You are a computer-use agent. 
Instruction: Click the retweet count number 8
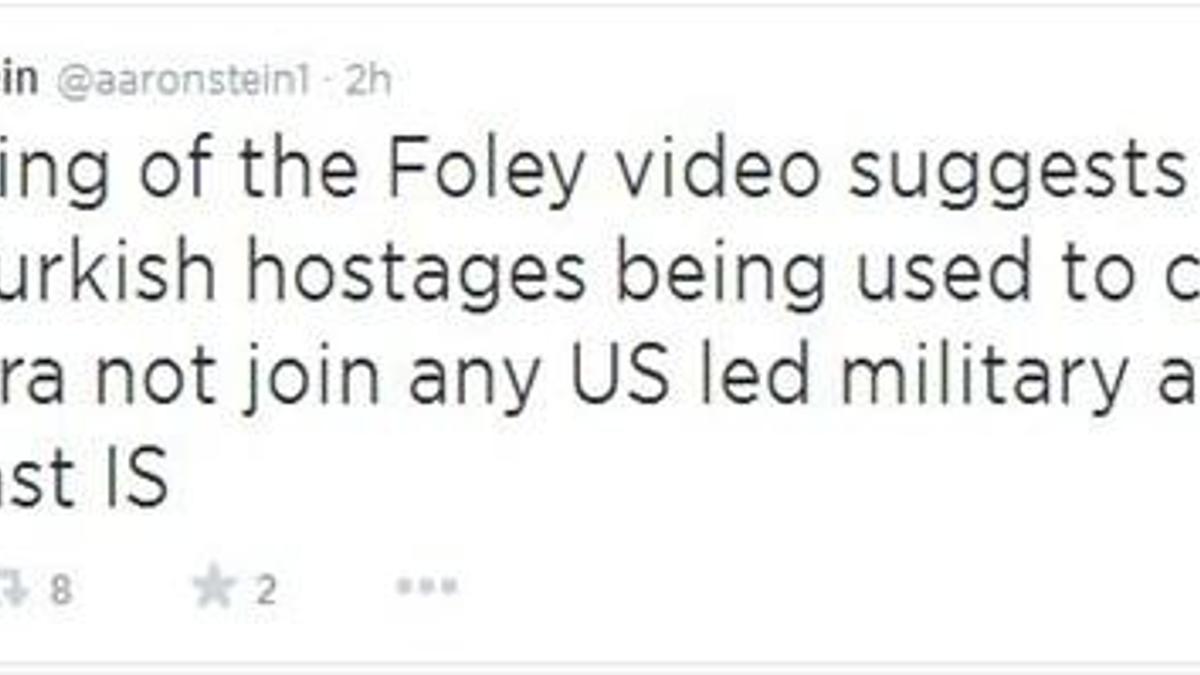(61, 590)
